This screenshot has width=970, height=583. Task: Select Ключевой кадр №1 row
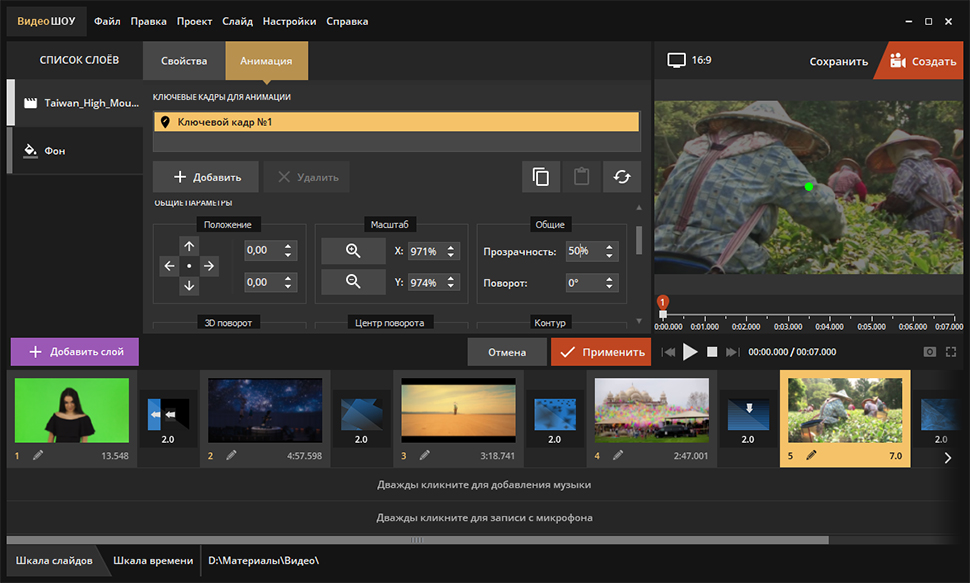[396, 122]
